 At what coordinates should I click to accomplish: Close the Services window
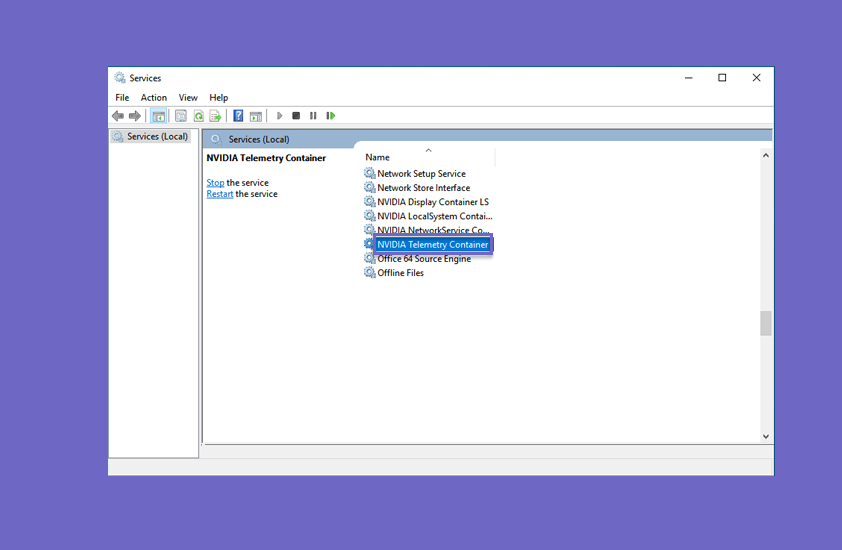pyautogui.click(x=756, y=78)
